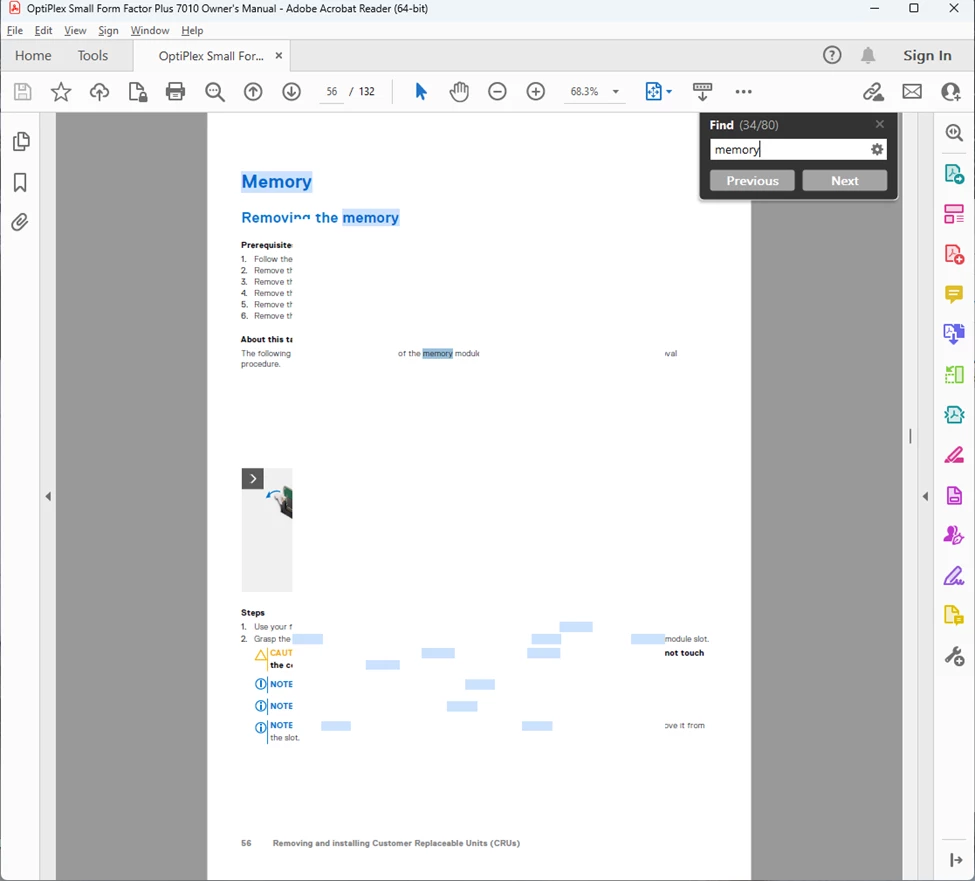Send file by email icon
The height and width of the screenshot is (881, 975).
912,92
